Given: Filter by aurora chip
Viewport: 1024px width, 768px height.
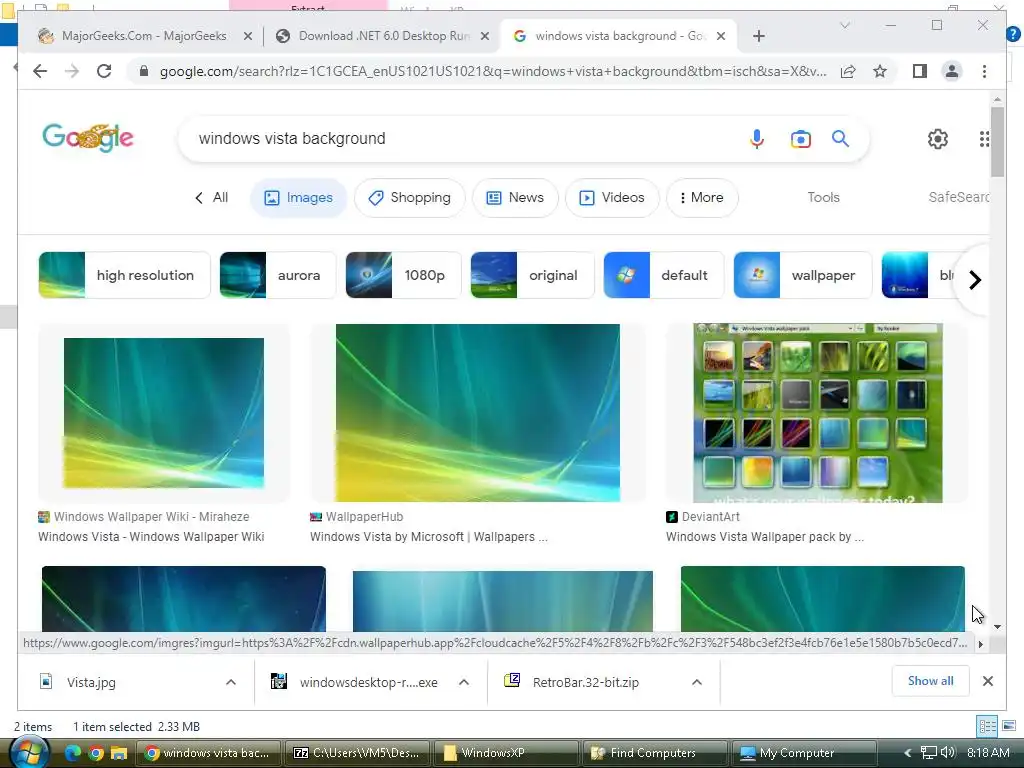Looking at the screenshot, I should pyautogui.click(x=278, y=275).
